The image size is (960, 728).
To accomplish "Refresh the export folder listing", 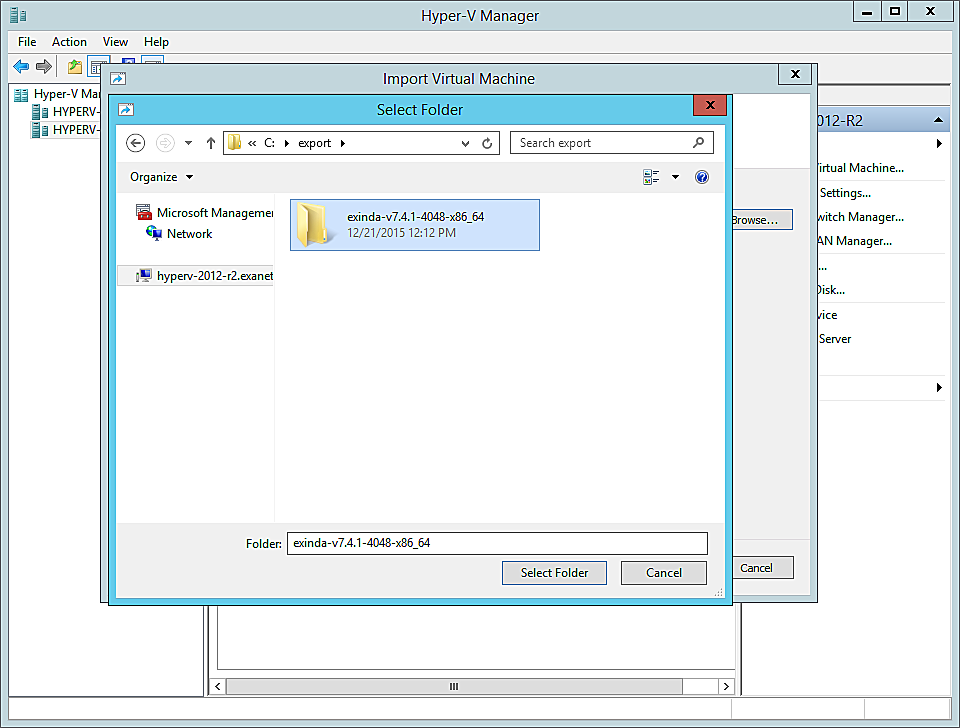I will click(x=487, y=143).
